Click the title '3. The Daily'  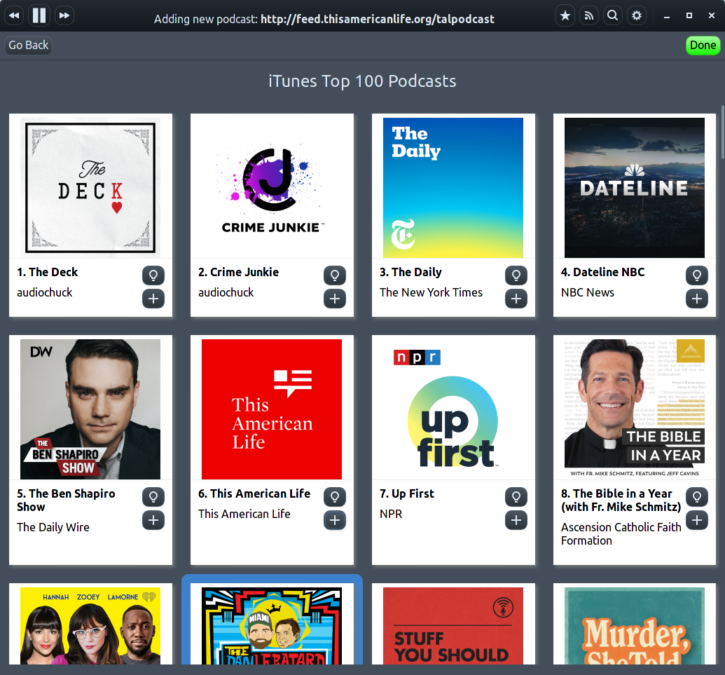411,272
